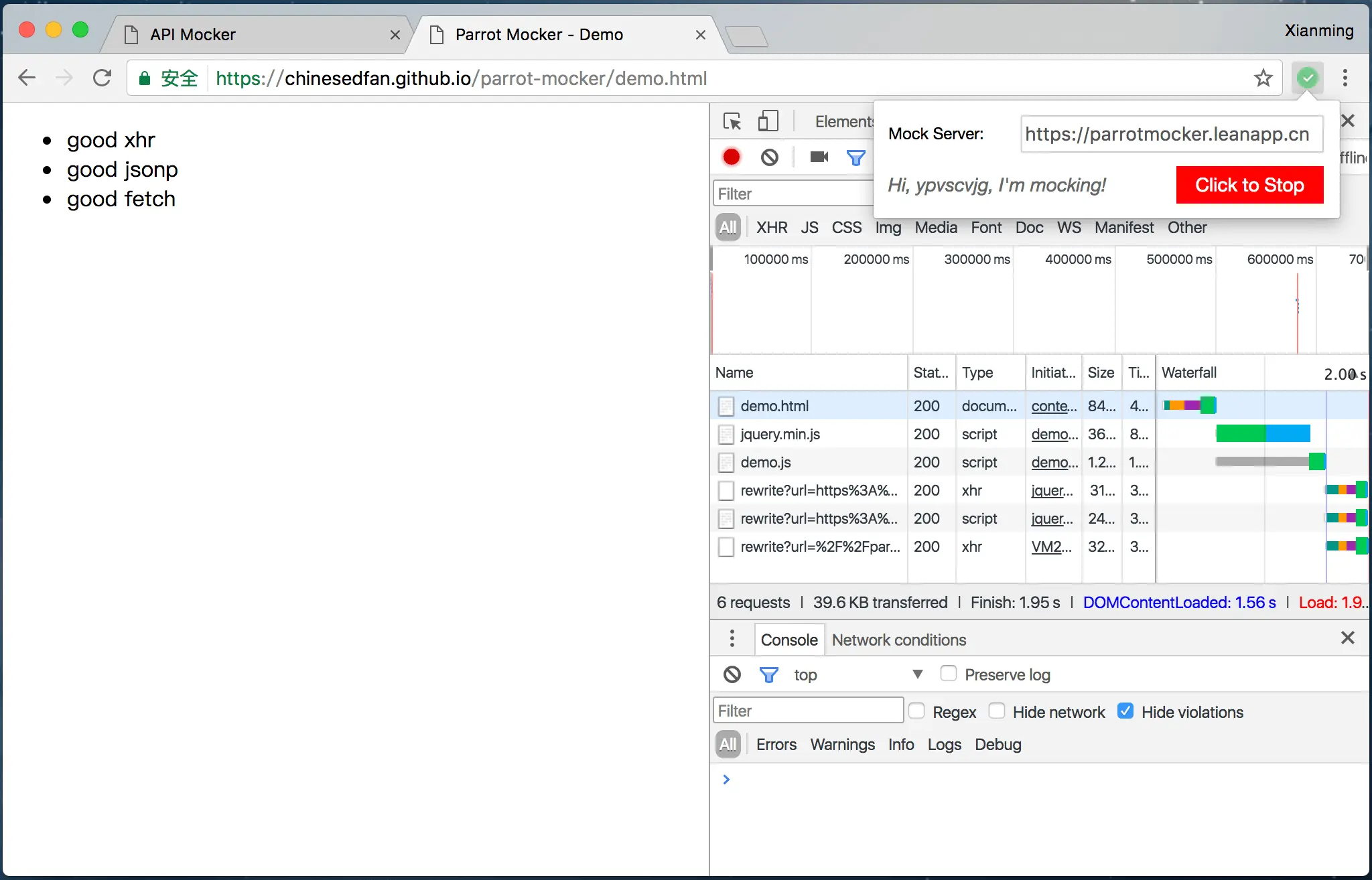Toggle the network recording red button
Viewport: 1372px width, 880px height.
pos(731,157)
